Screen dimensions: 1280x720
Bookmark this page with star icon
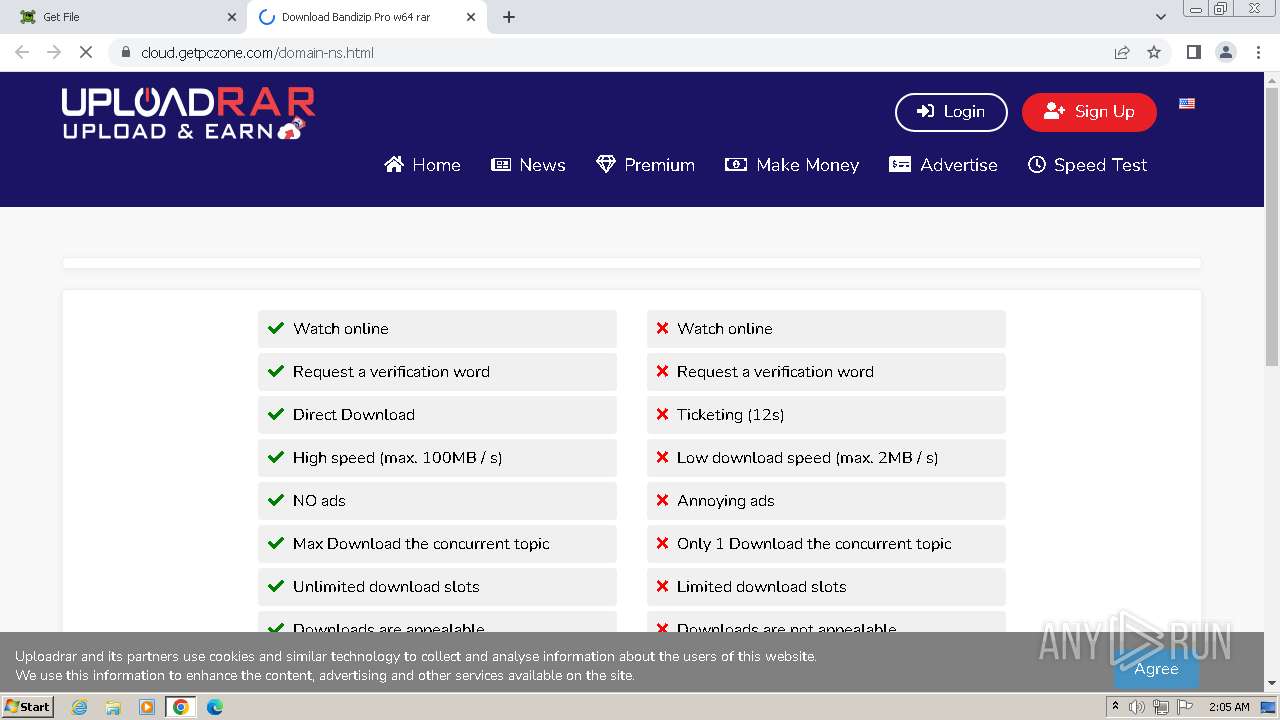point(1154,52)
